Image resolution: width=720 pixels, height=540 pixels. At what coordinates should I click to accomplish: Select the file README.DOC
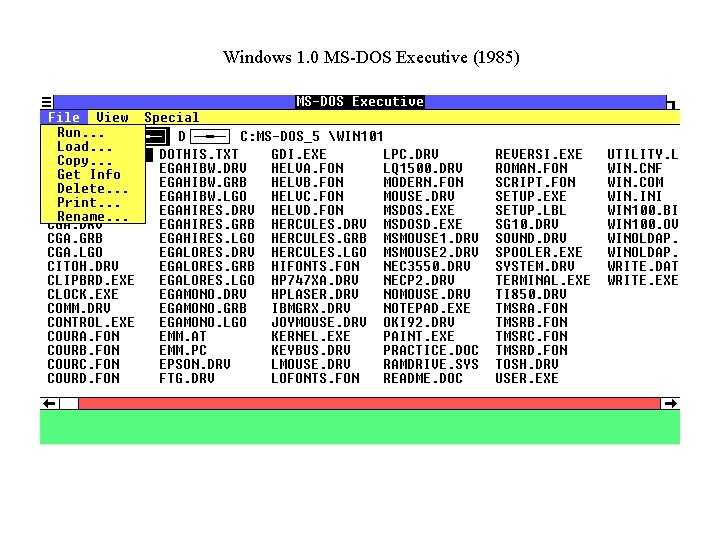pyautogui.click(x=423, y=378)
